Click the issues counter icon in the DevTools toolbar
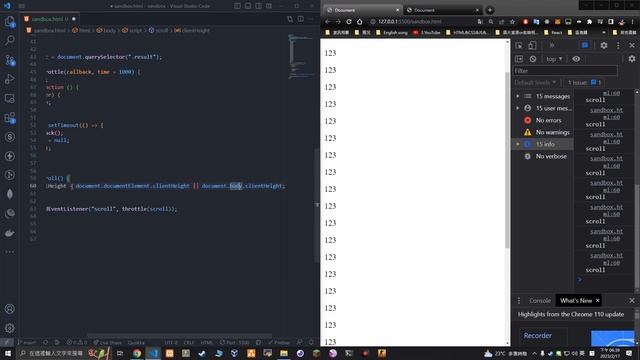640x360 pixels. 585,45
